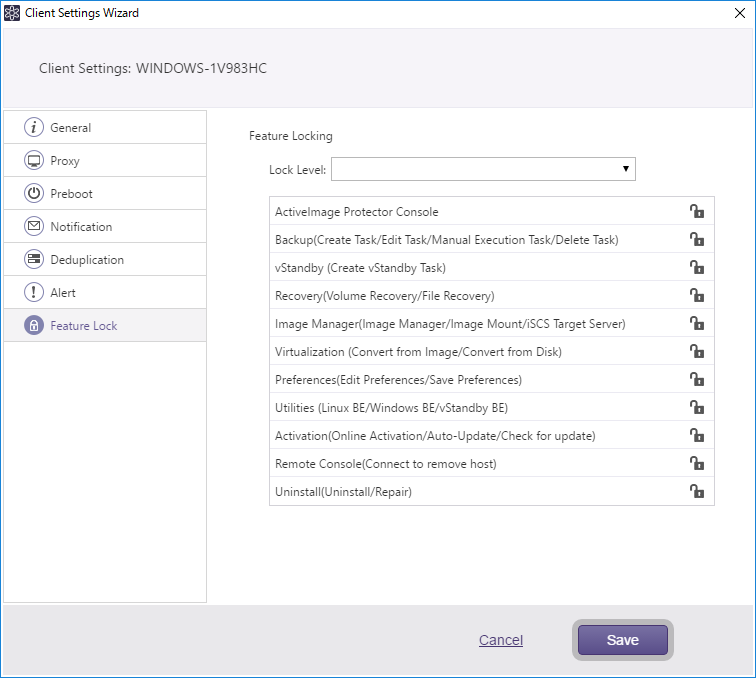The height and width of the screenshot is (678, 756).
Task: Select the Deduplication tab
Action: coord(105,259)
